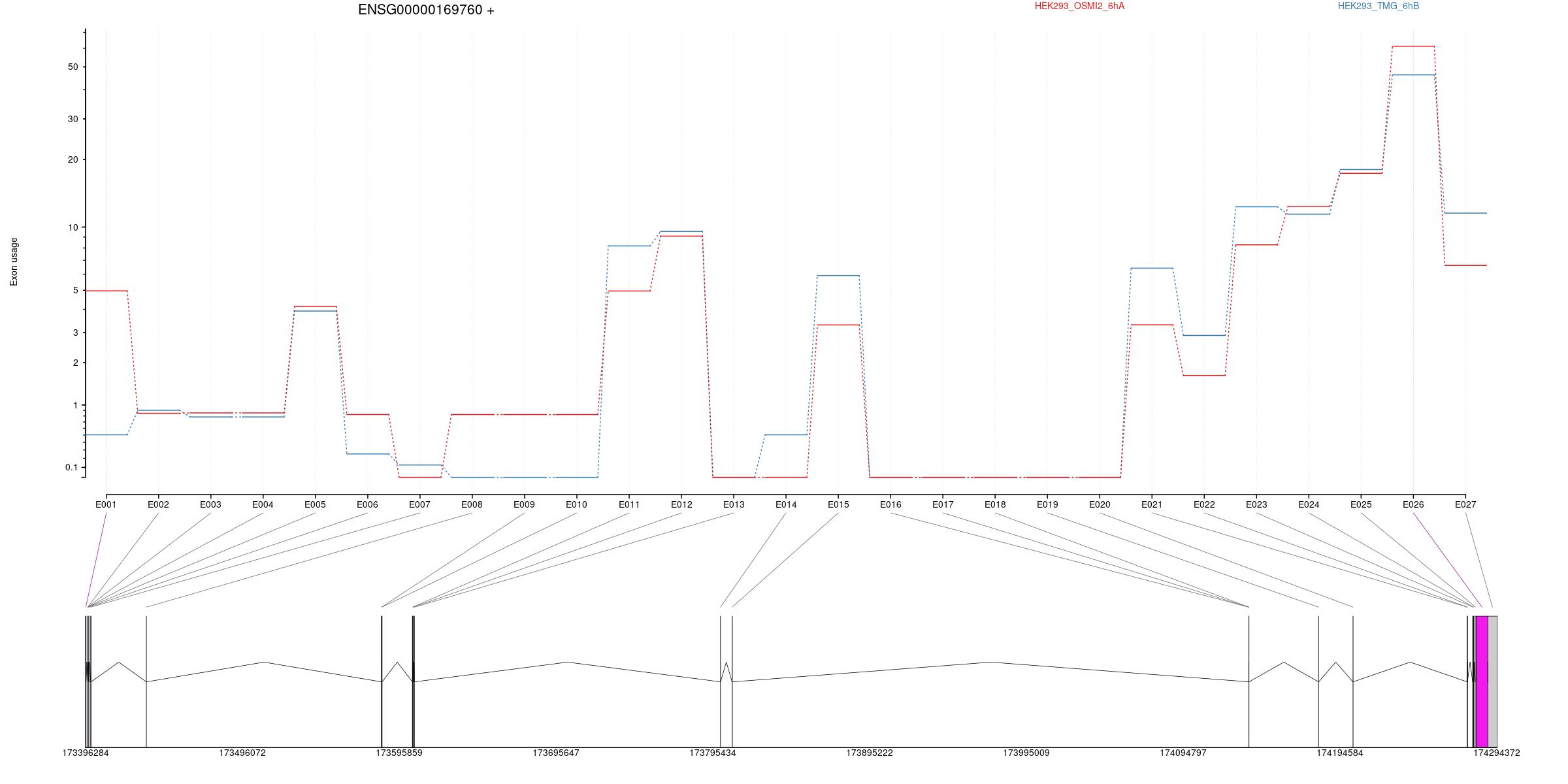Click y-axis tick value 10
Screen dimensions: 1568x784
point(73,227)
